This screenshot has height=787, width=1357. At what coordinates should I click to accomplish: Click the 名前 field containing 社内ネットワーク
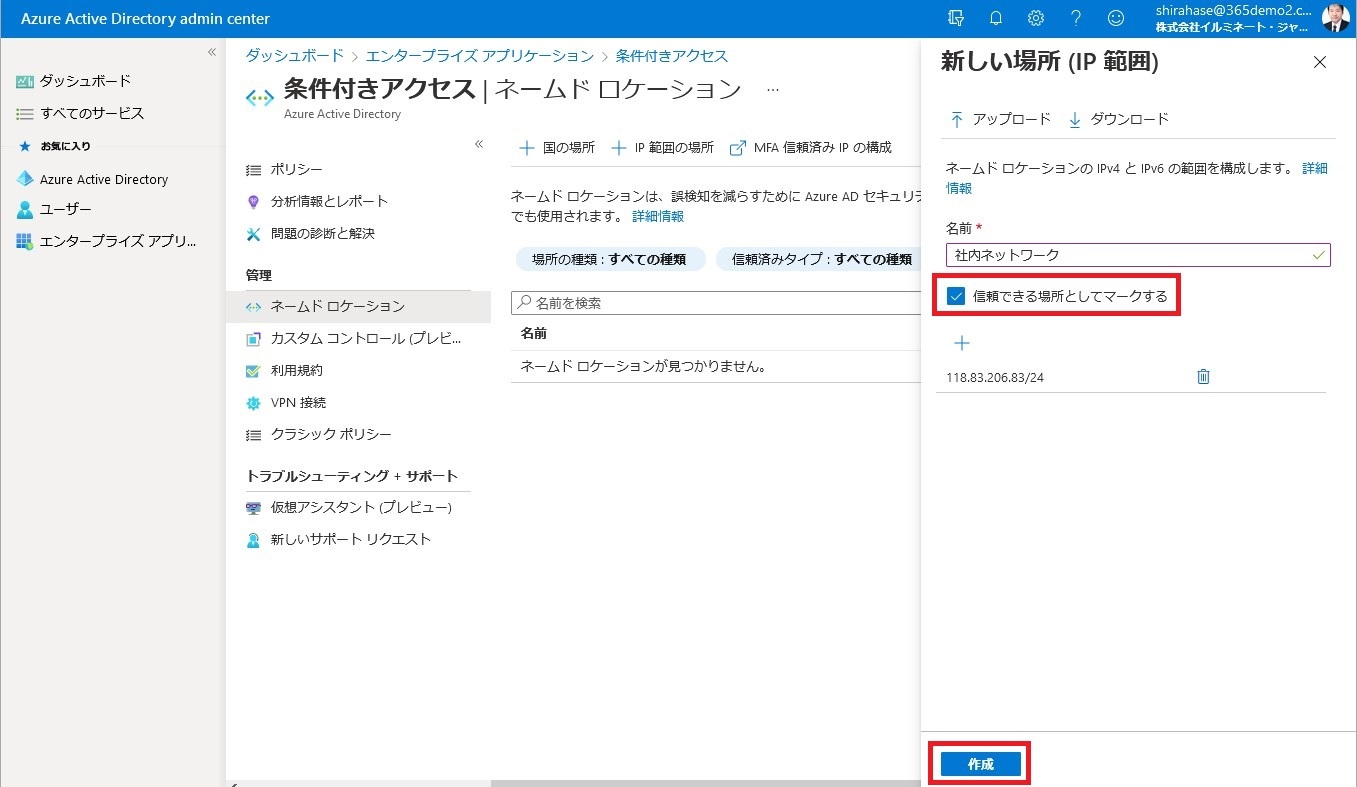click(1138, 255)
